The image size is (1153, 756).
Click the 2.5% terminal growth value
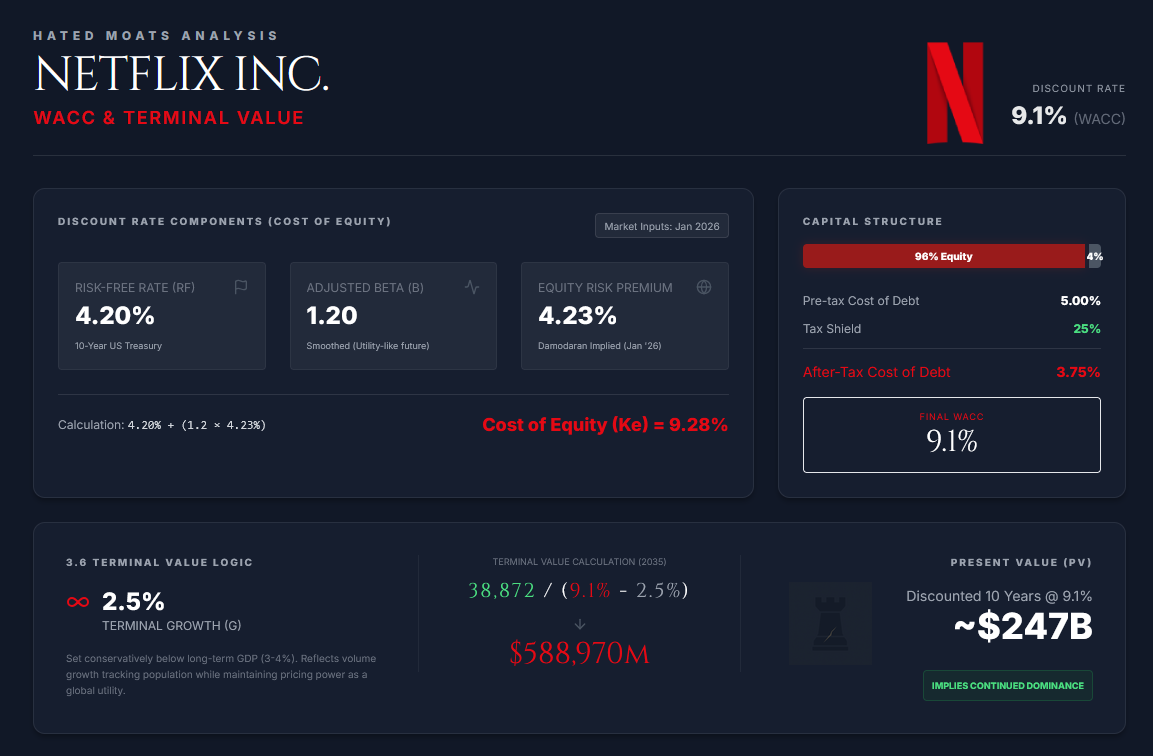(133, 602)
